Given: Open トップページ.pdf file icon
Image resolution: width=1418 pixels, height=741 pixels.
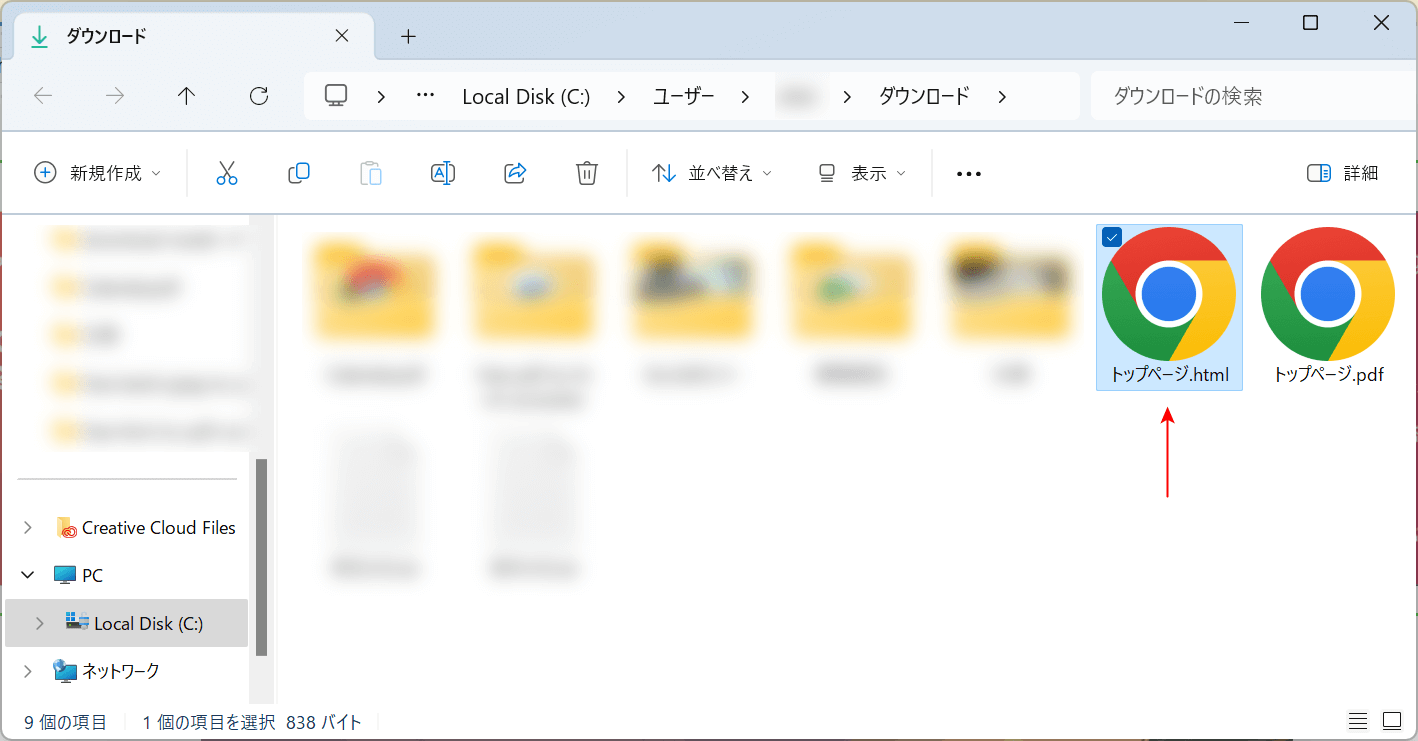Looking at the screenshot, I should tap(1328, 294).
